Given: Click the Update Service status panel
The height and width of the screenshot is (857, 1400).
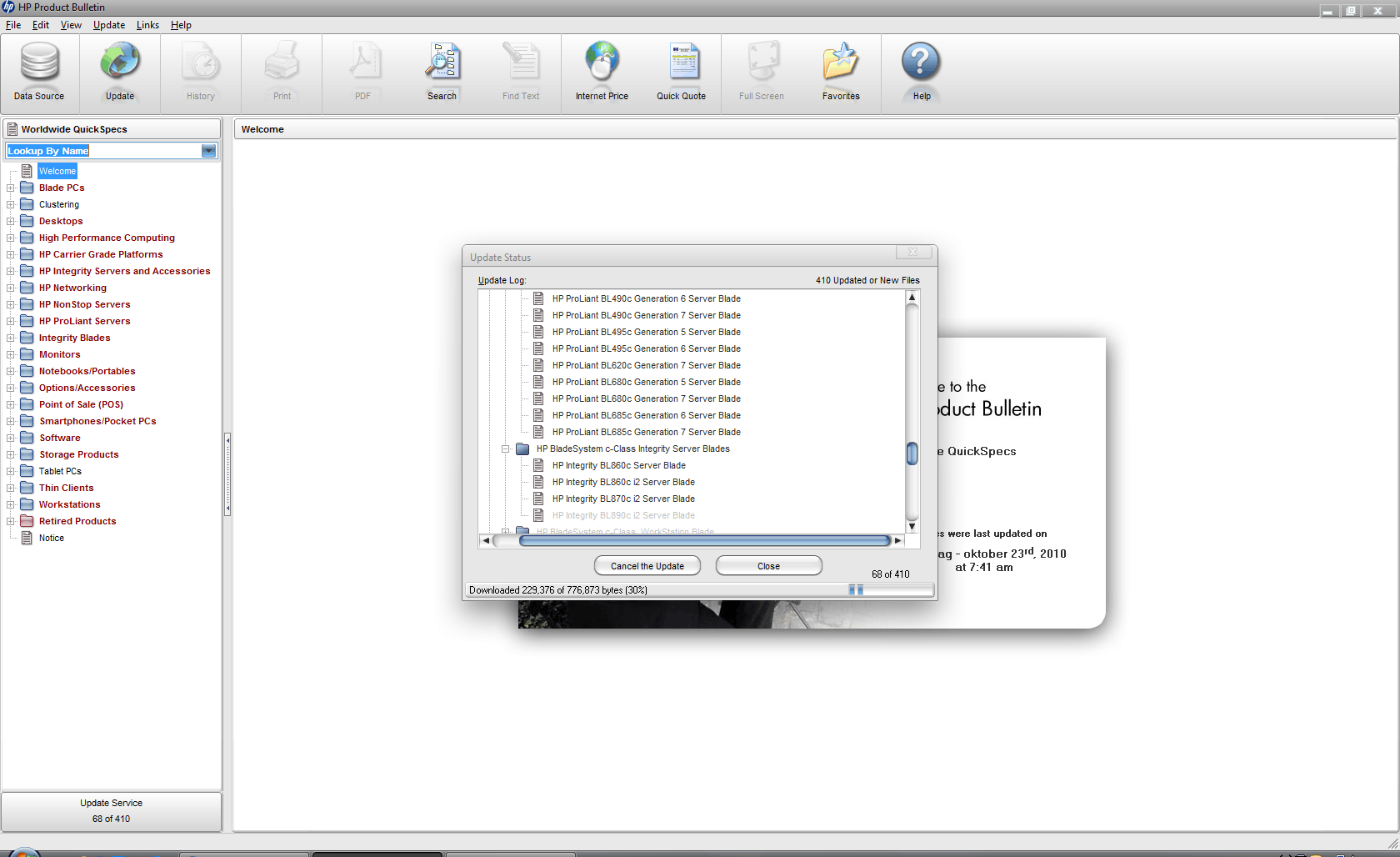Looking at the screenshot, I should [112, 811].
